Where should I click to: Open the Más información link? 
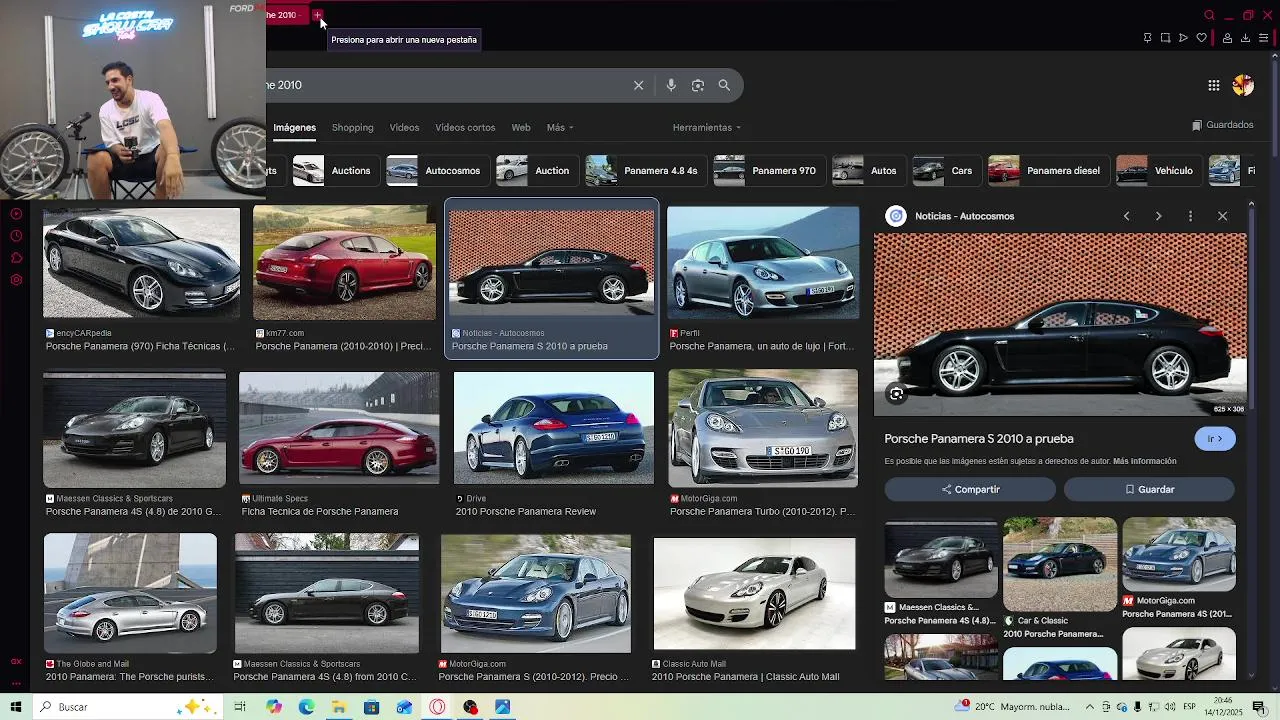(1144, 462)
